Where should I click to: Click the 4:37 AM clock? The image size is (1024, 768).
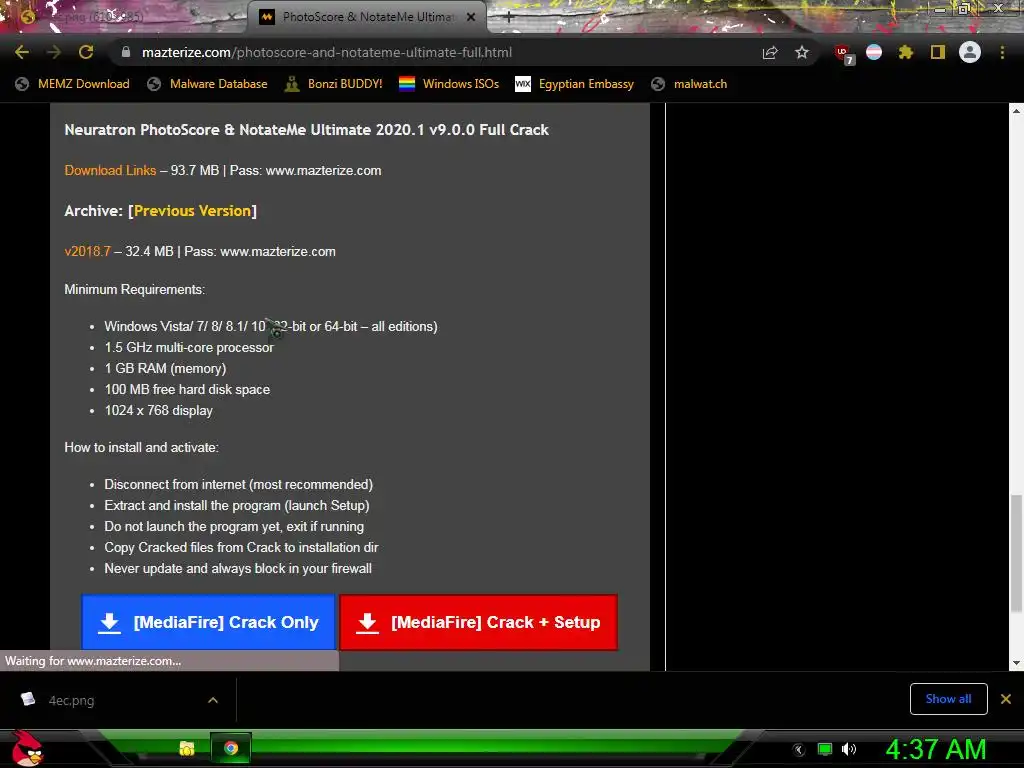(x=936, y=749)
